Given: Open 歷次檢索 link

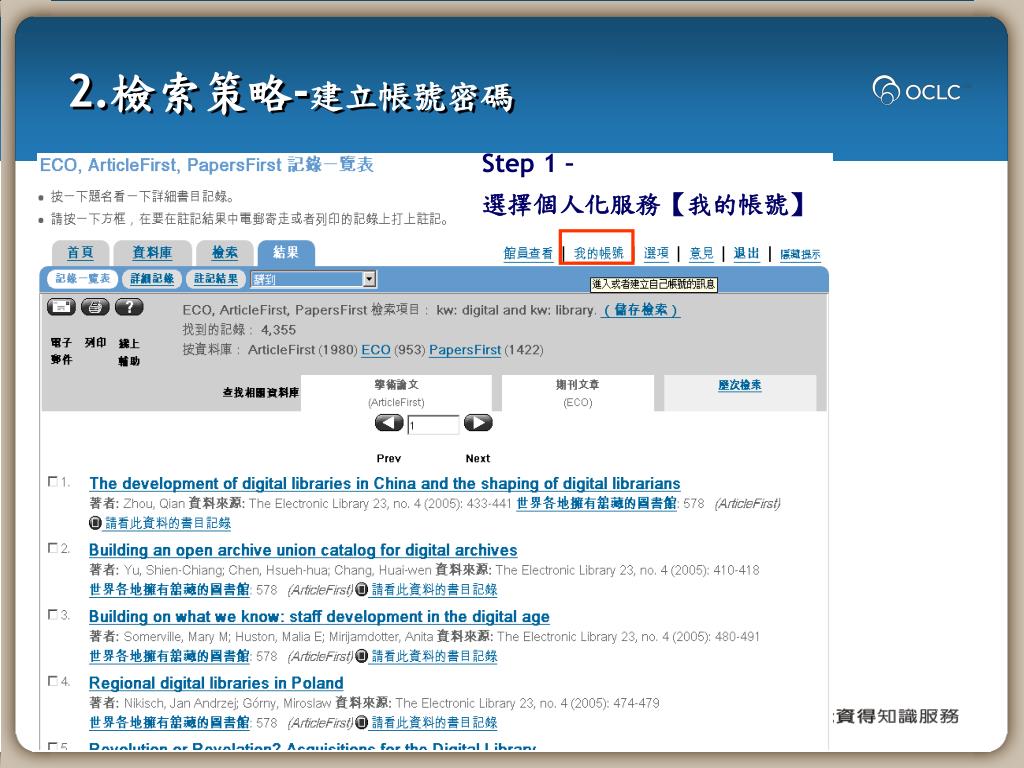Looking at the screenshot, I should [x=740, y=385].
